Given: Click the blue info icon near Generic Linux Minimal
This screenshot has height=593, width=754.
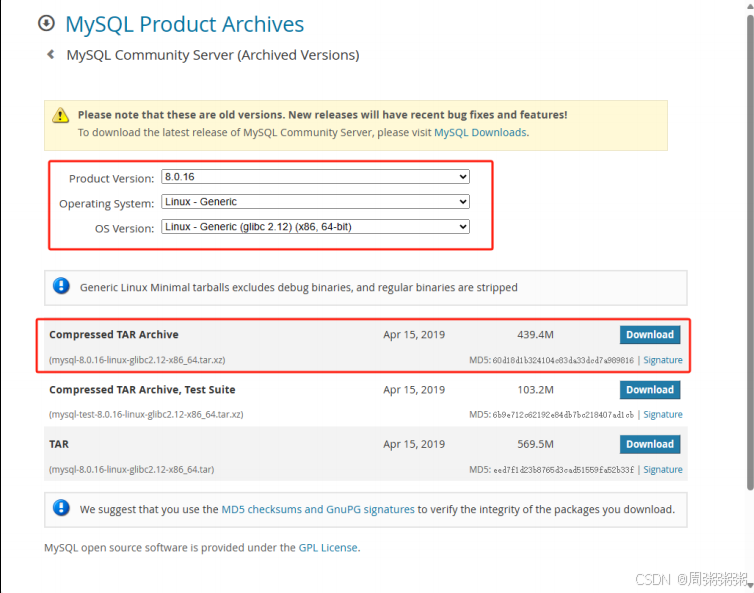Looking at the screenshot, I should tap(61, 287).
